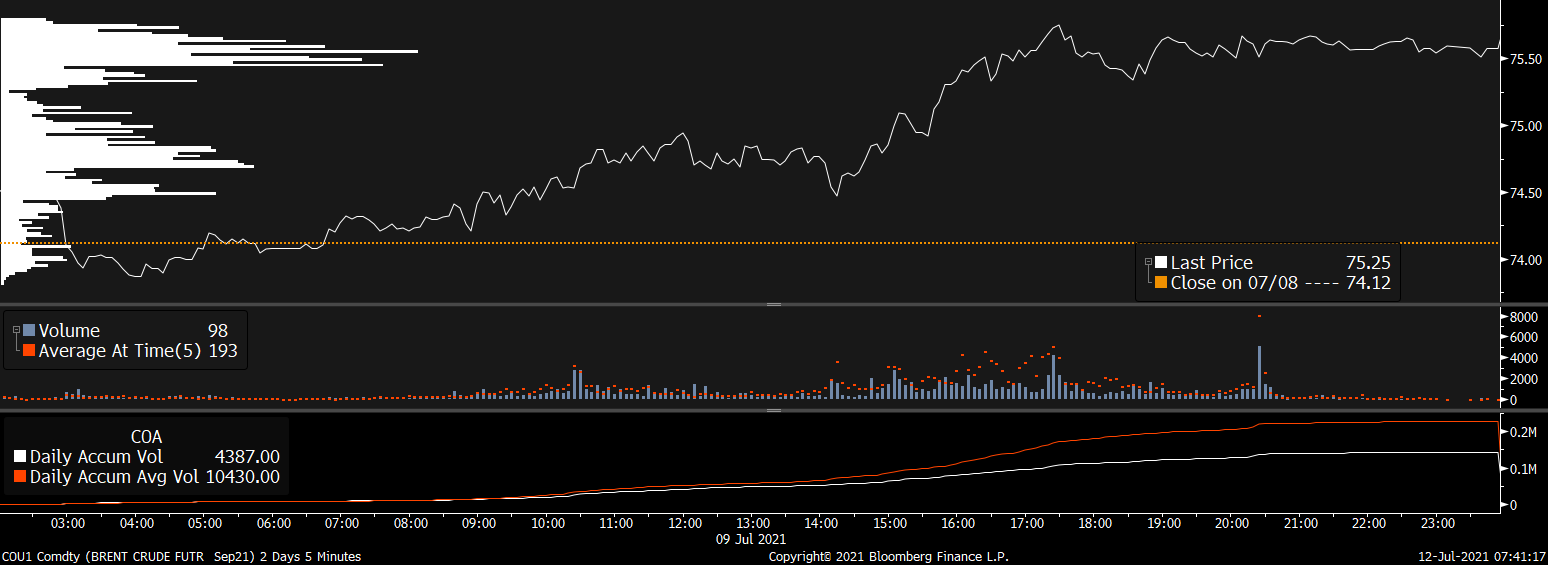Screen dimensions: 1548x565
Task: Click the blue-gray Volume color swatch
Action: [29, 331]
